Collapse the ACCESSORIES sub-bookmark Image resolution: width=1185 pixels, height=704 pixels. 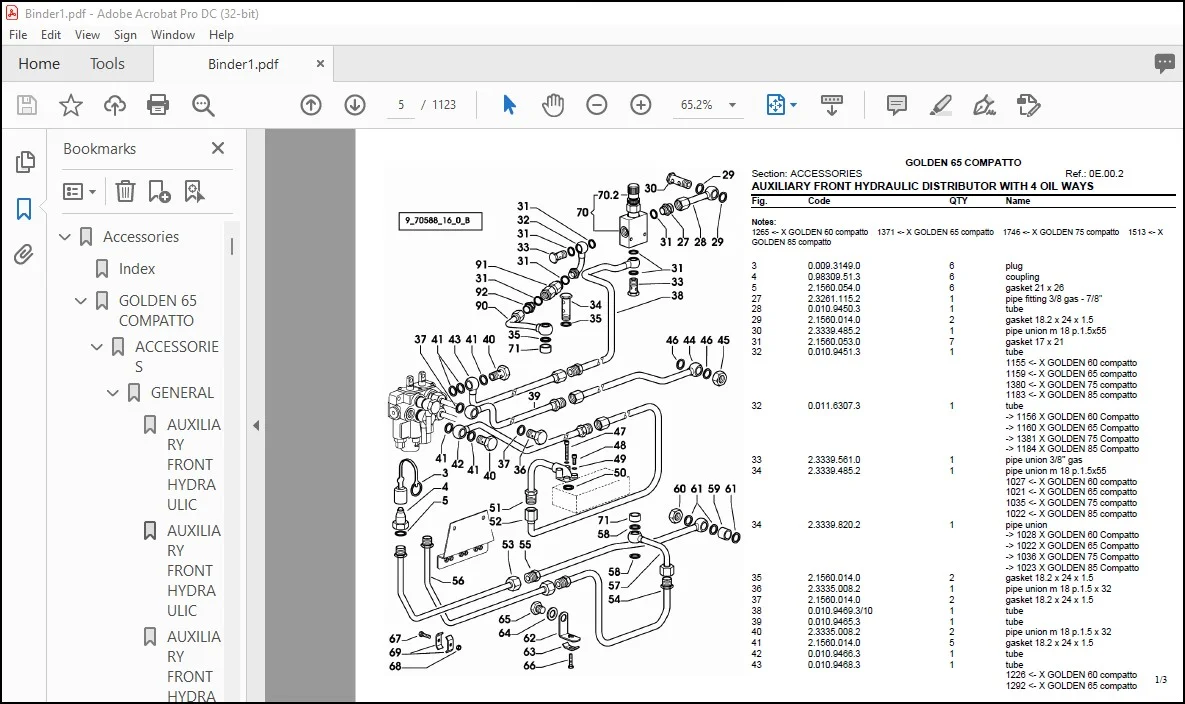97,347
